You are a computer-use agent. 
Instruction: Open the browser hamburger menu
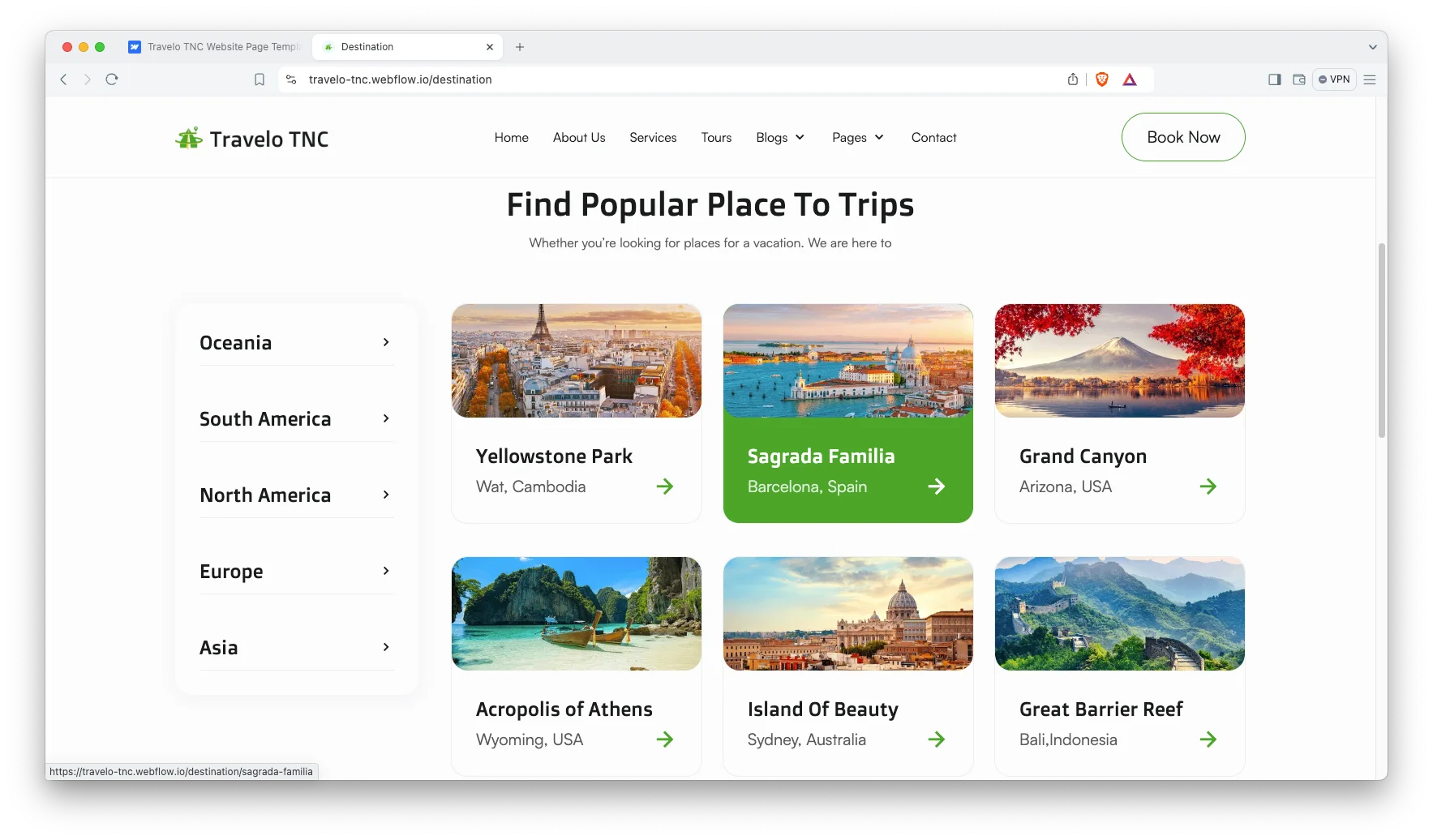tap(1370, 79)
